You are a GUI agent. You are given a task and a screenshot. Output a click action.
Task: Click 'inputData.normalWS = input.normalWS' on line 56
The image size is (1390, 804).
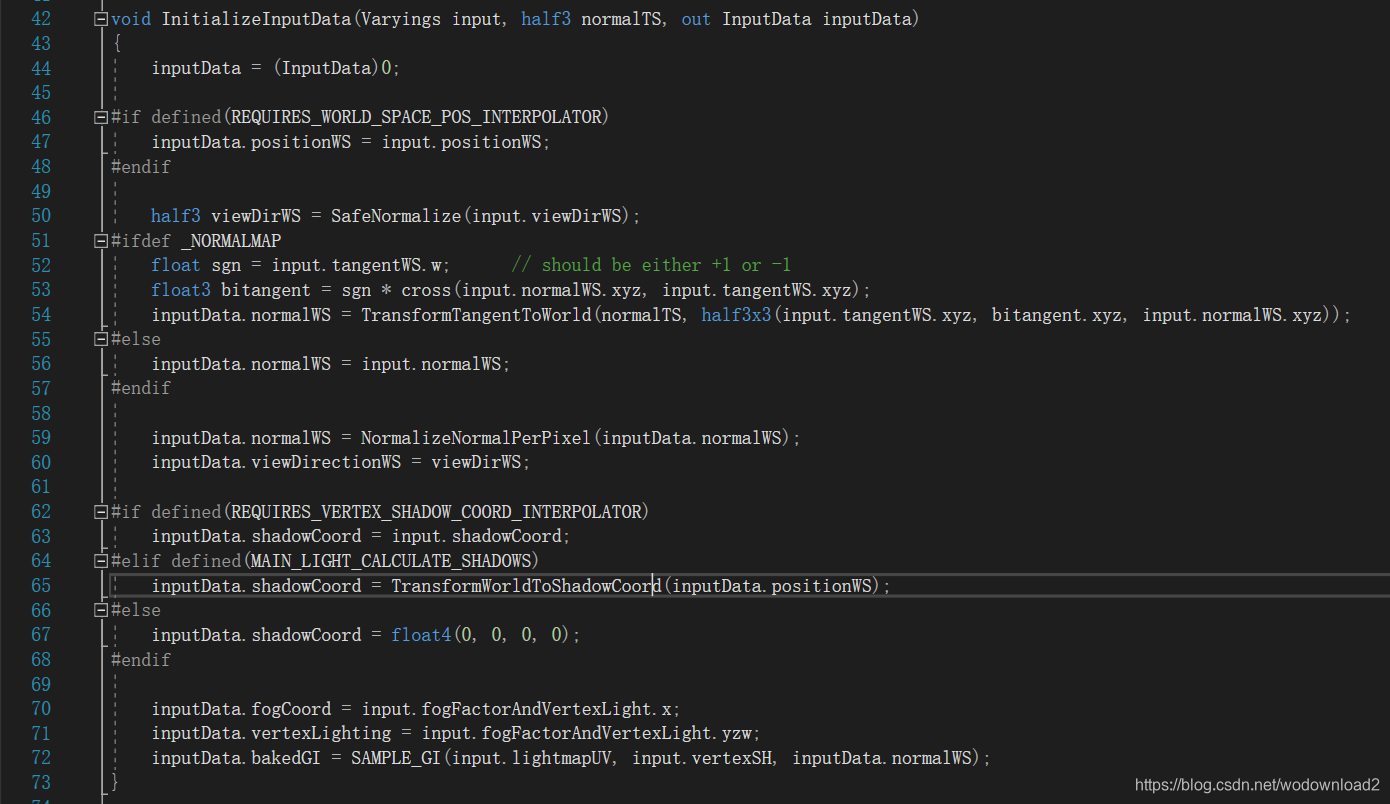tap(326, 364)
